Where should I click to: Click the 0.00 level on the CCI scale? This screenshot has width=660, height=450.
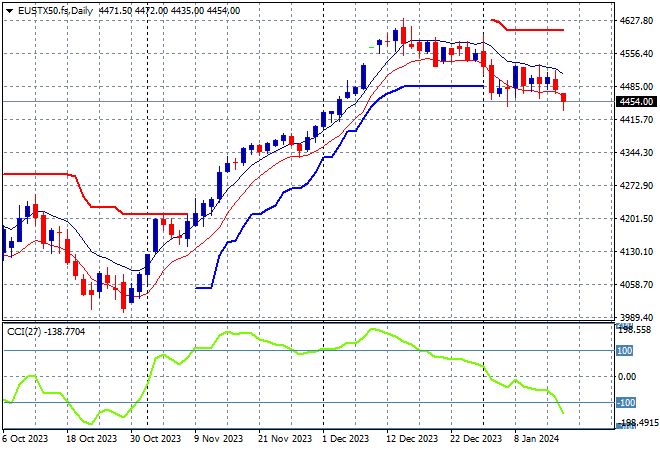click(x=627, y=377)
